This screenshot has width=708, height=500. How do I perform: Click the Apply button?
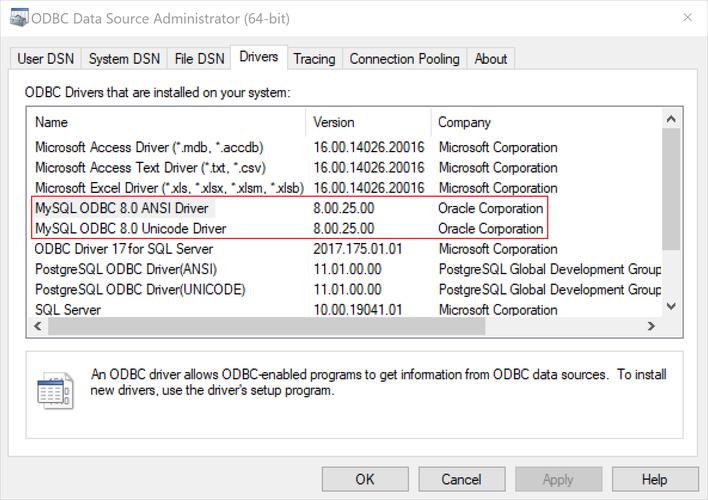[x=558, y=479]
